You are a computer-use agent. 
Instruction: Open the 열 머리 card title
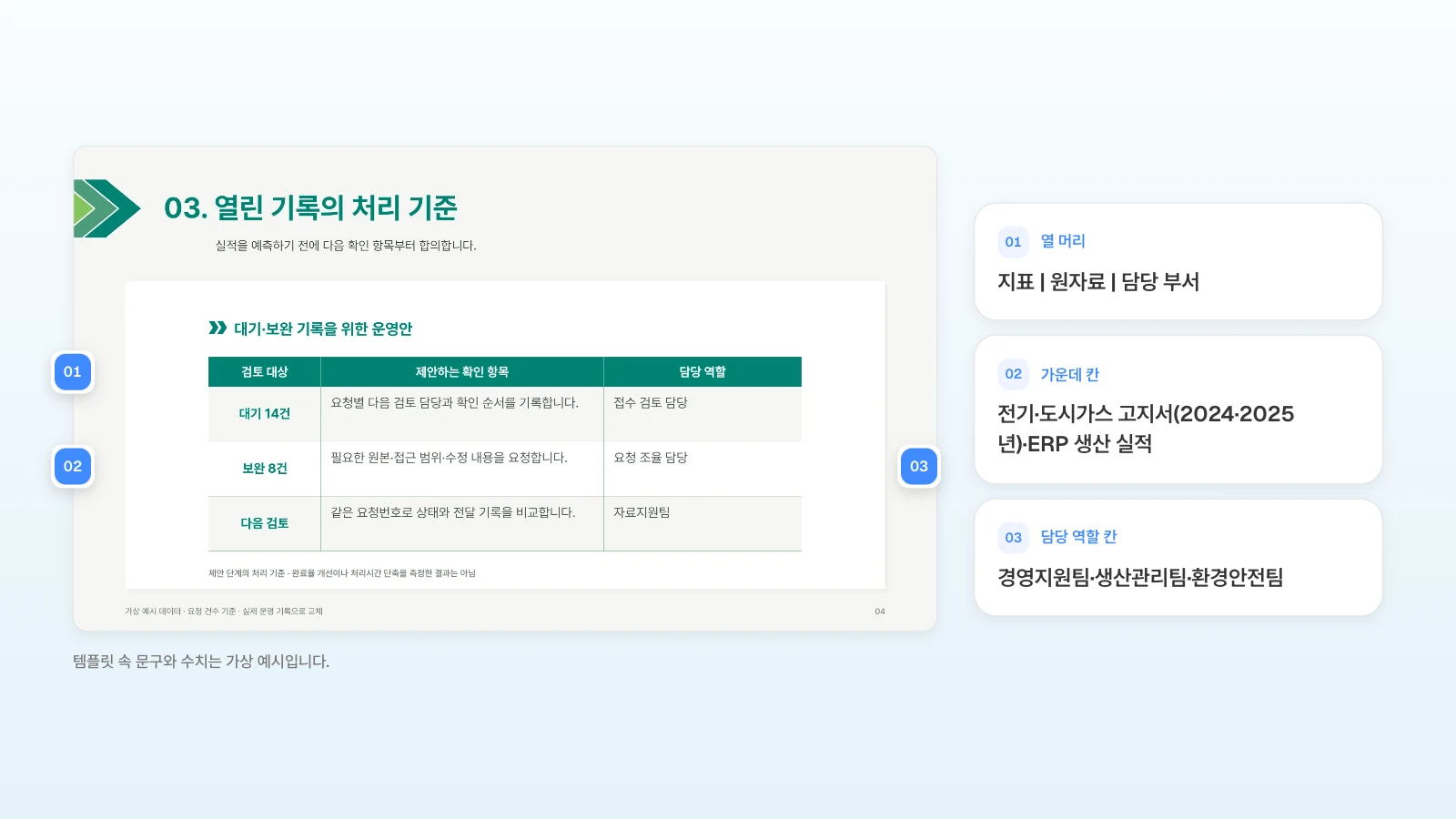pos(1063,241)
